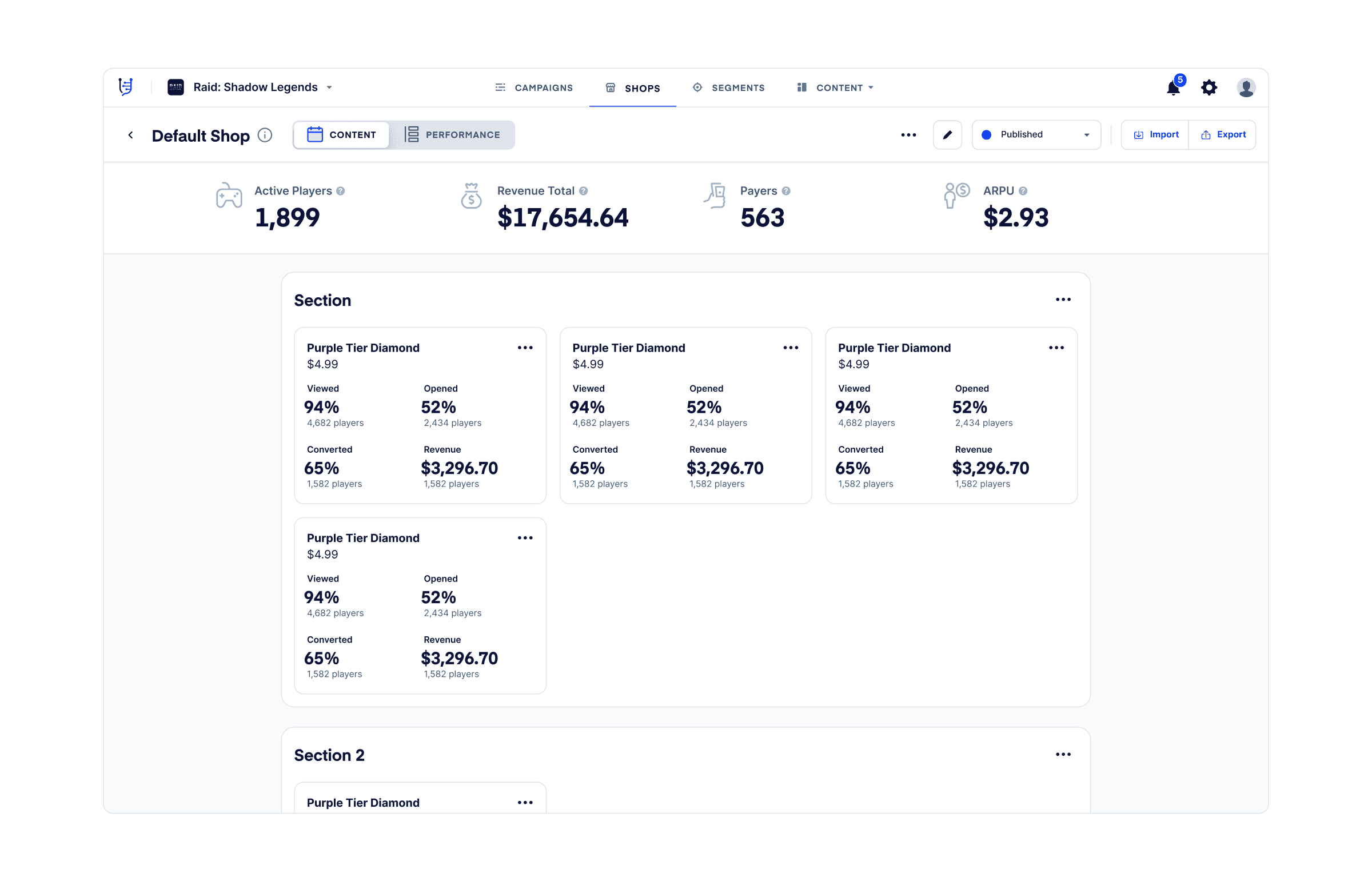1372x881 pixels.
Task: Click the Export button
Action: (x=1222, y=135)
